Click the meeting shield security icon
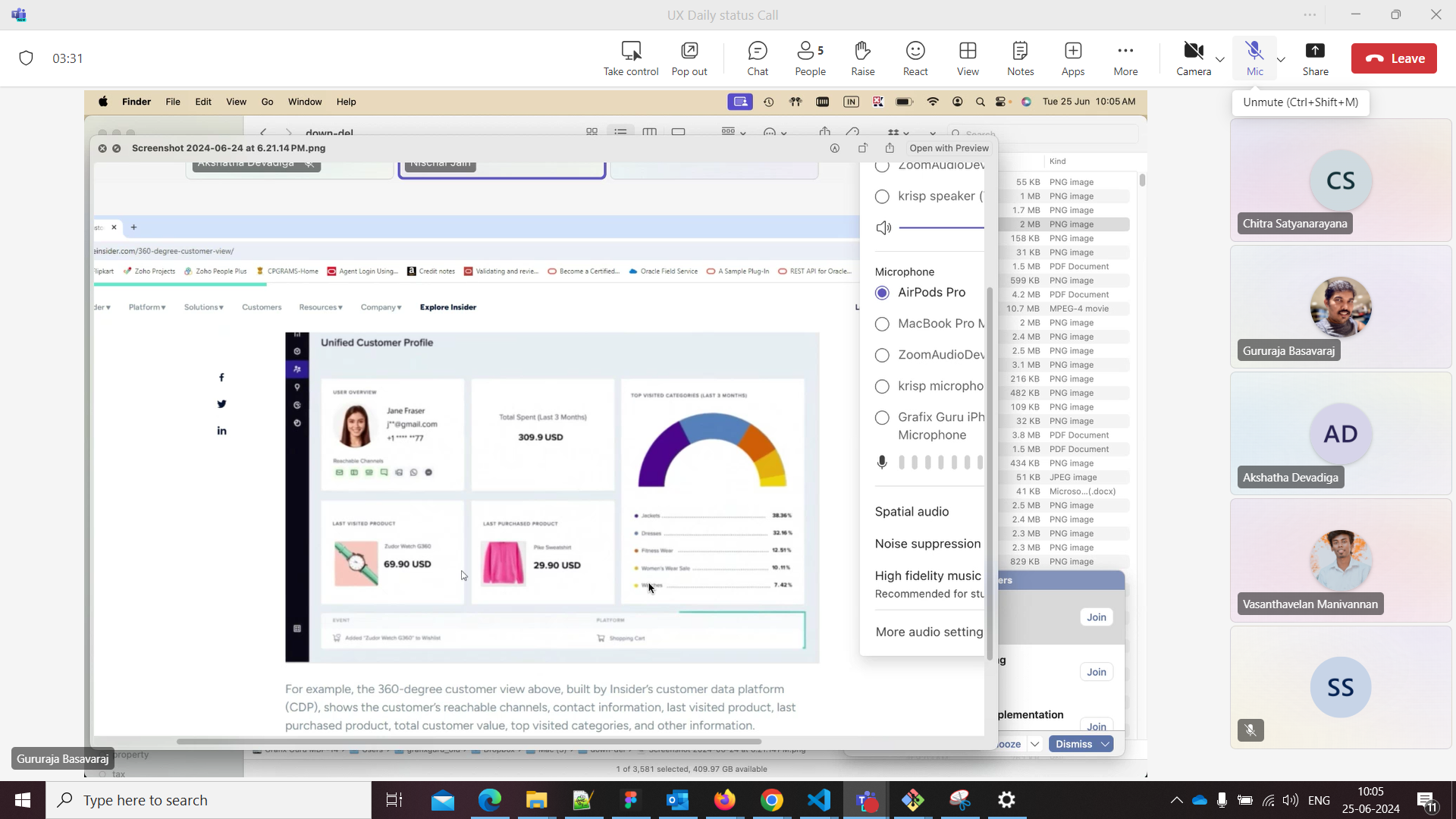Image resolution: width=1456 pixels, height=819 pixels. pos(26,58)
